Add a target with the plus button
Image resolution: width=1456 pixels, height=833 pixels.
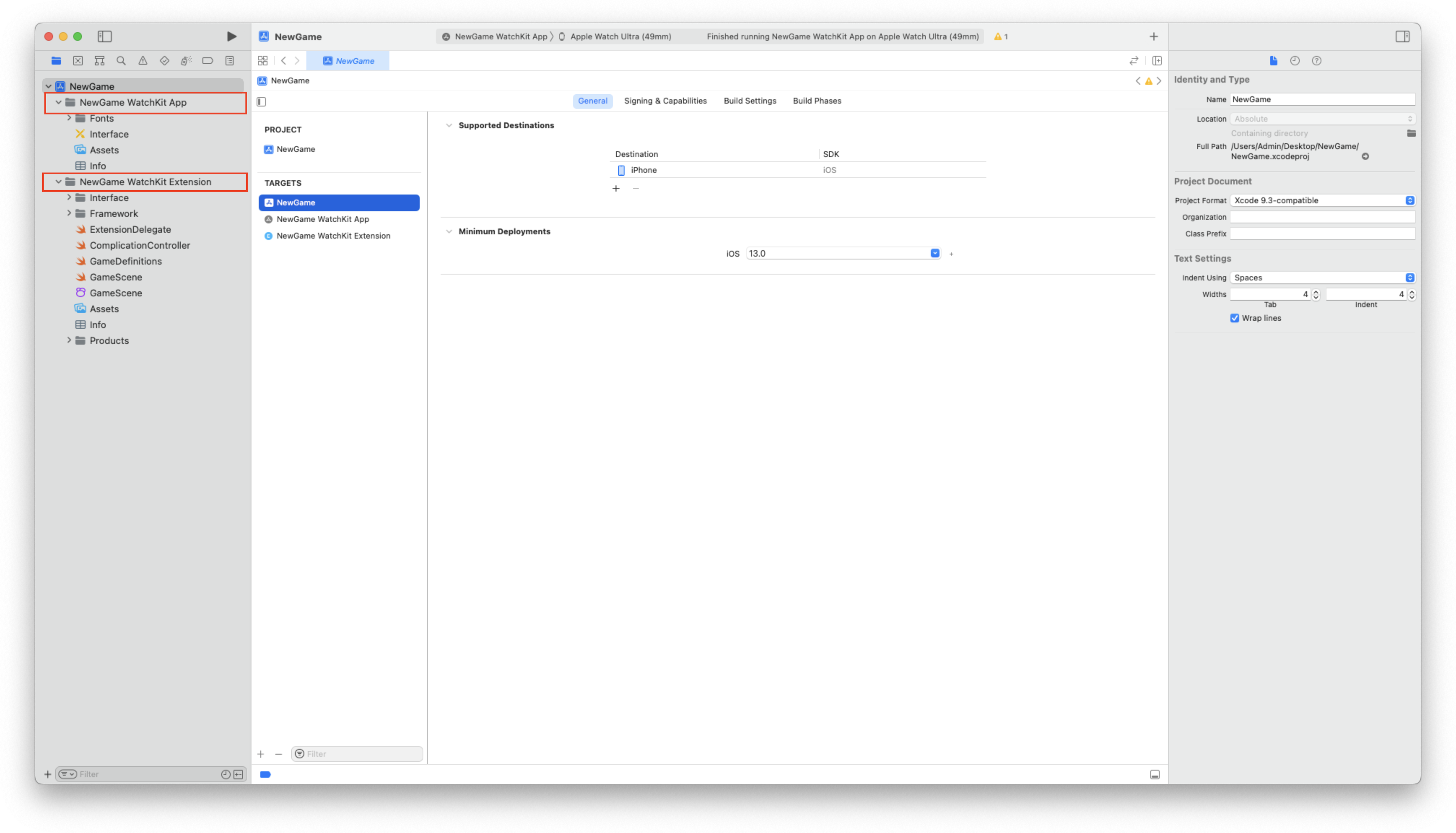(260, 754)
